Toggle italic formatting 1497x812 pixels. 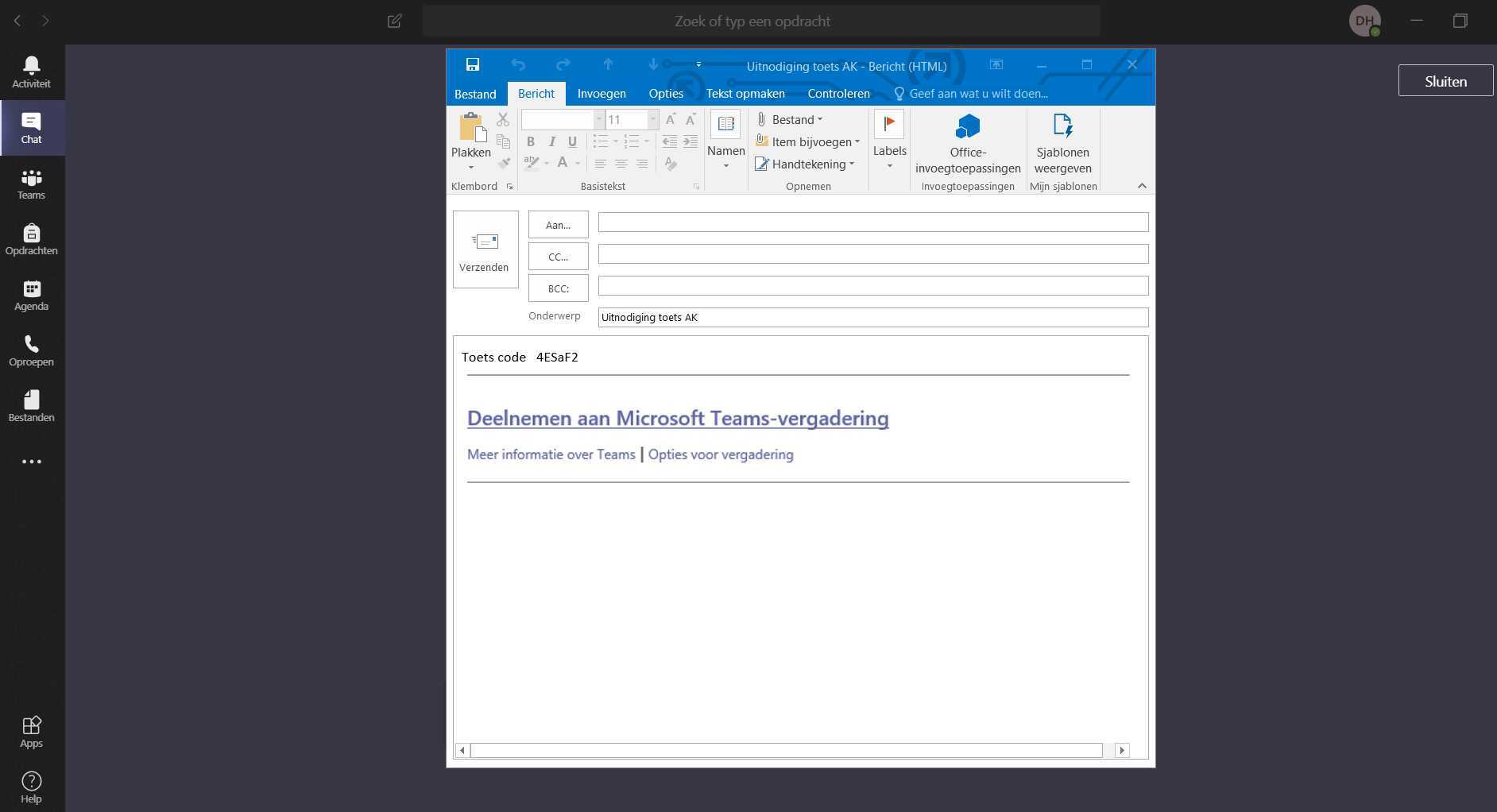click(551, 142)
